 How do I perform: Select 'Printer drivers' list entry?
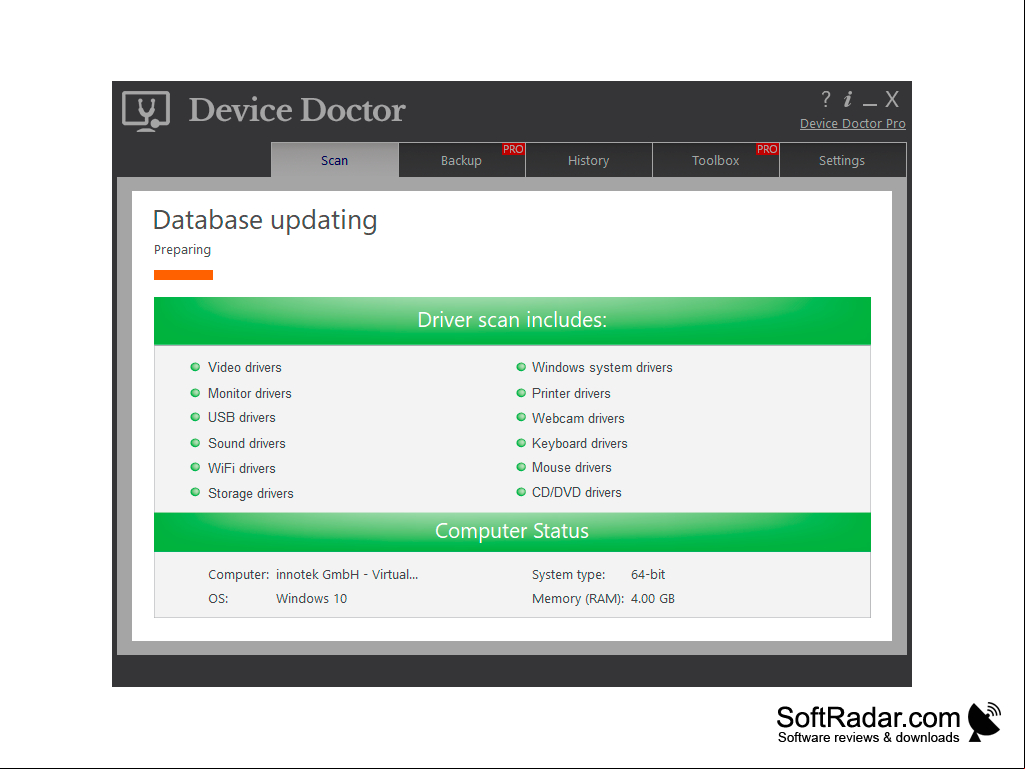pos(571,393)
